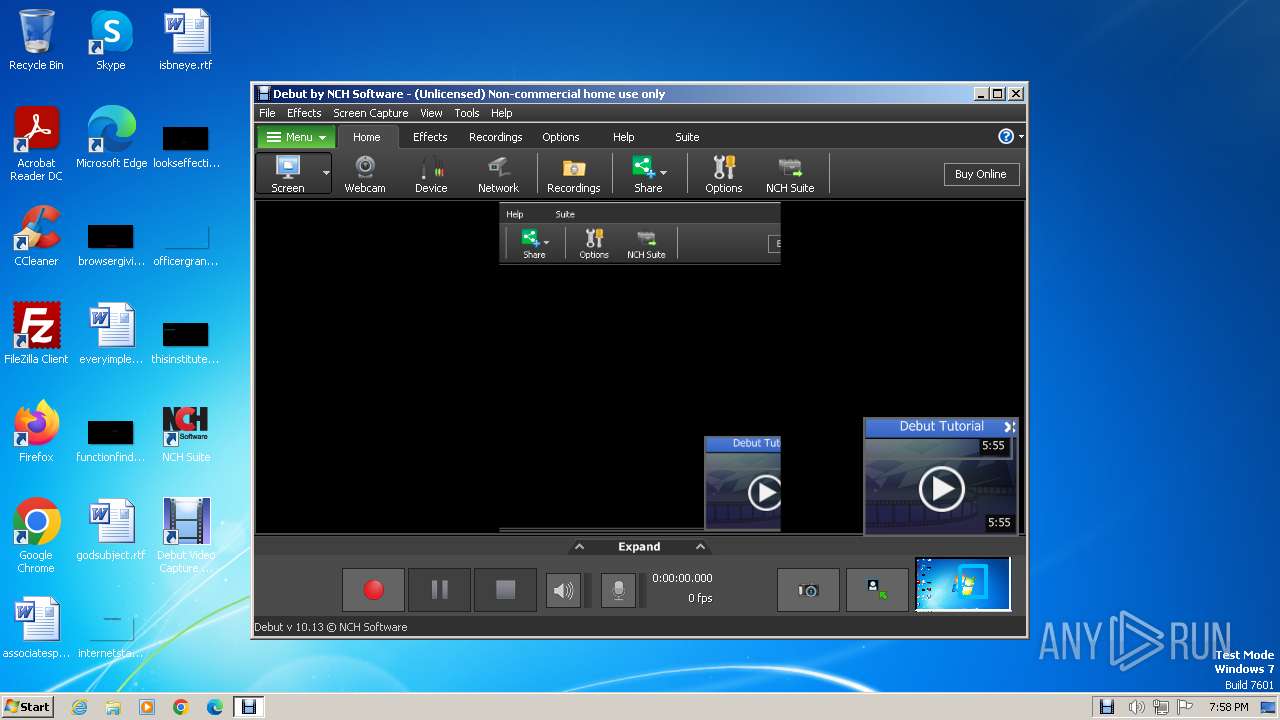Open the File menu

click(267, 113)
